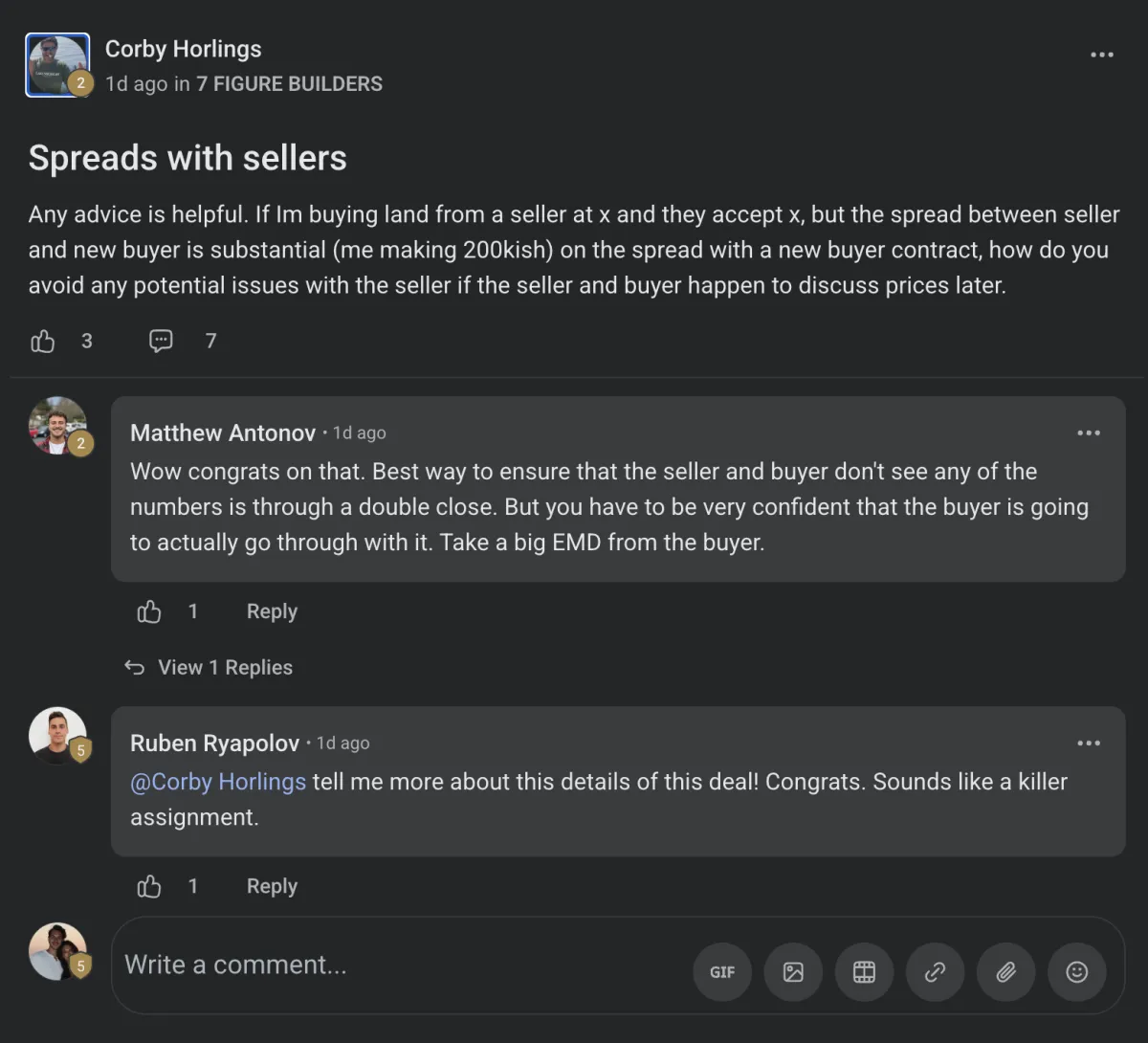Reply to Ruben Ryapolov's comment

click(272, 887)
